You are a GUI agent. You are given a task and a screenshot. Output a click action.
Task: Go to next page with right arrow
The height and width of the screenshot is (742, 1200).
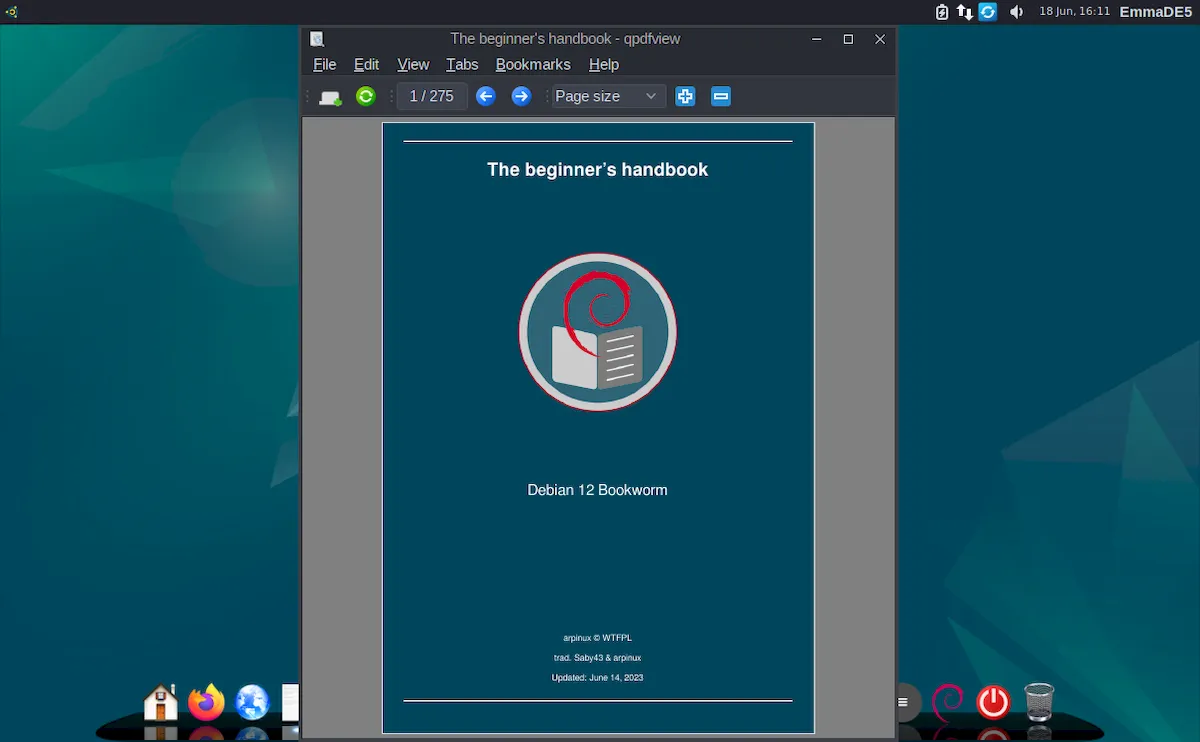[x=521, y=96]
